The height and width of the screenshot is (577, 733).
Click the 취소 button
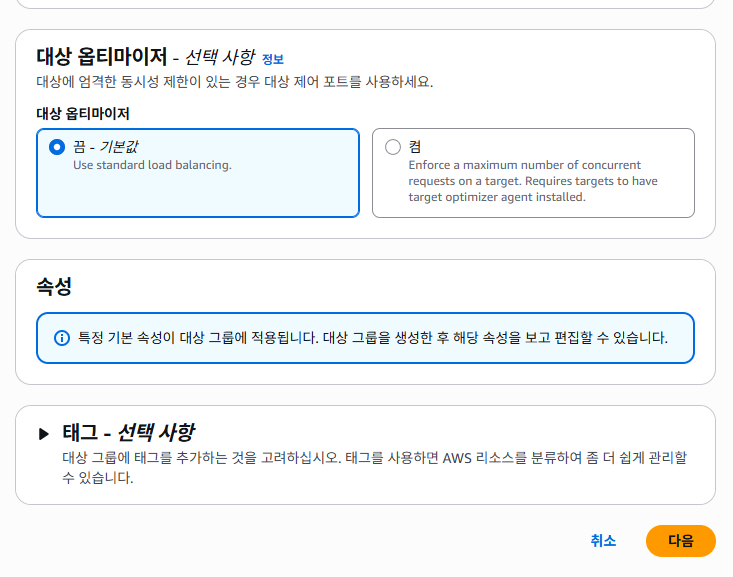(x=603, y=541)
